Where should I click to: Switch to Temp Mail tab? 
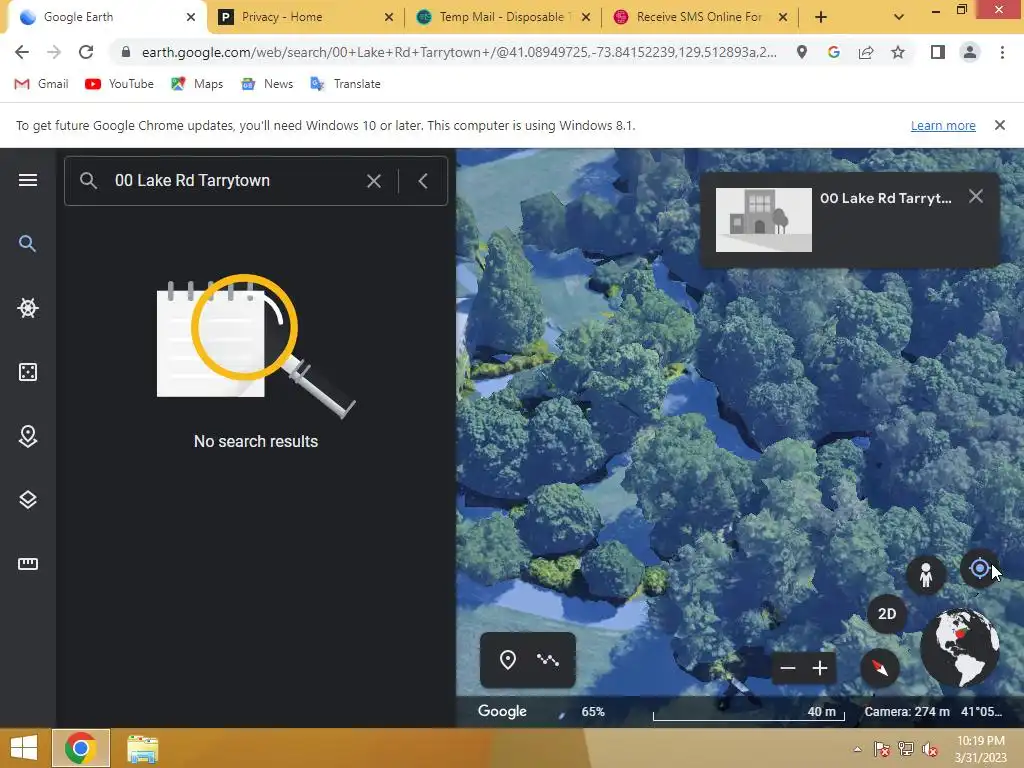pos(502,17)
